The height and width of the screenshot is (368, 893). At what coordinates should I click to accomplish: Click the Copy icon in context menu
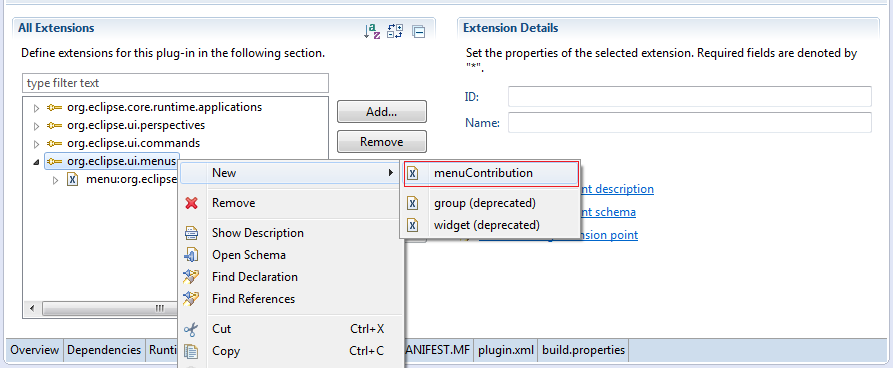pyautogui.click(x=192, y=351)
